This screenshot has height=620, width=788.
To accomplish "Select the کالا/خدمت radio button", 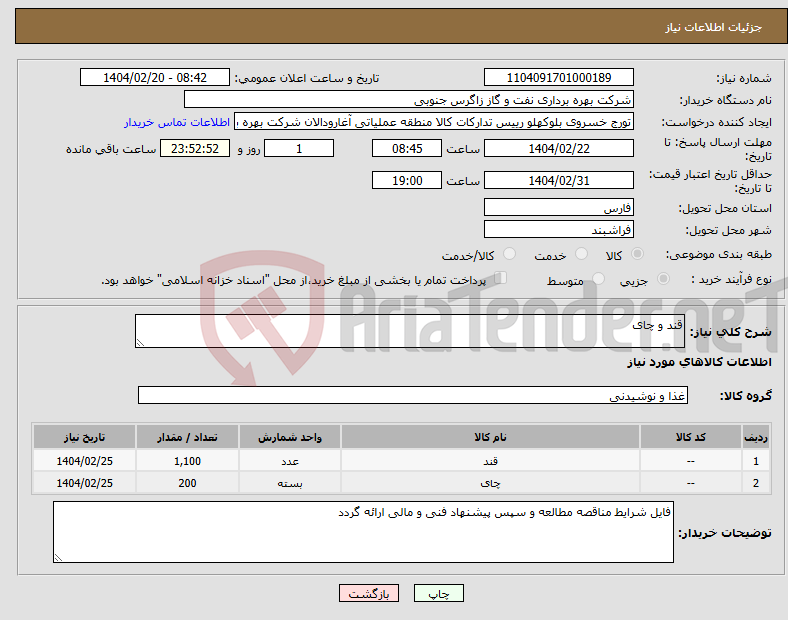I will [510, 254].
